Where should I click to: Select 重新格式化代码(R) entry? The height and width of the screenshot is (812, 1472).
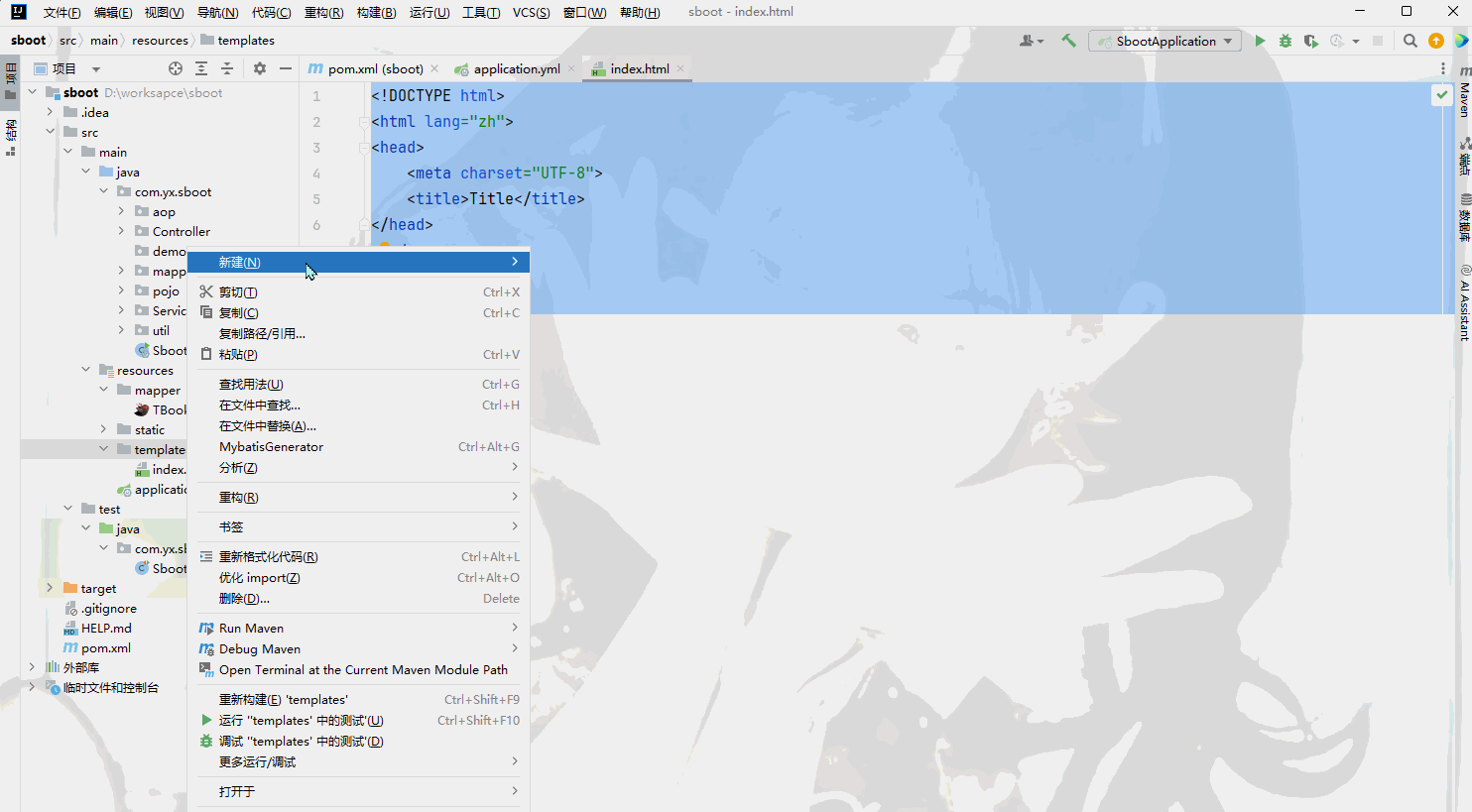358,556
